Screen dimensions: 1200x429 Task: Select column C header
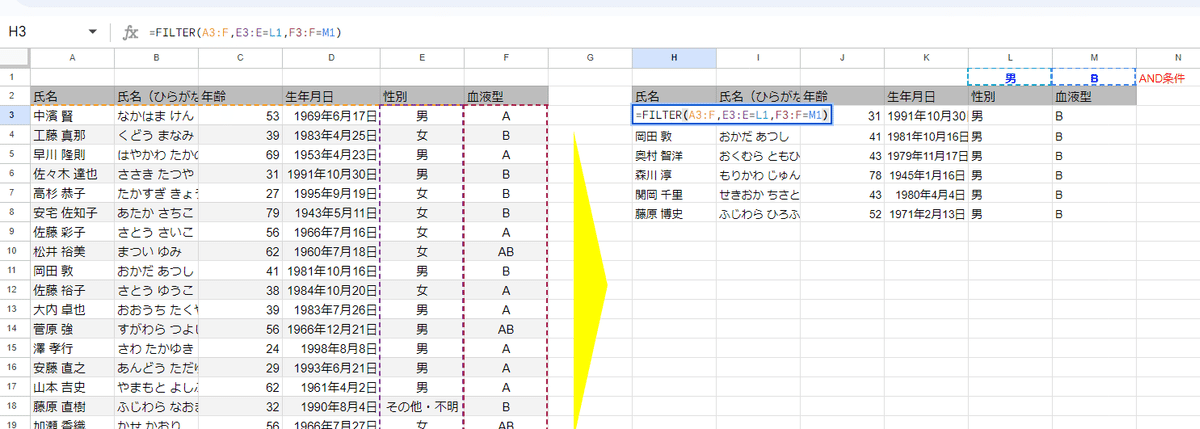(x=241, y=58)
